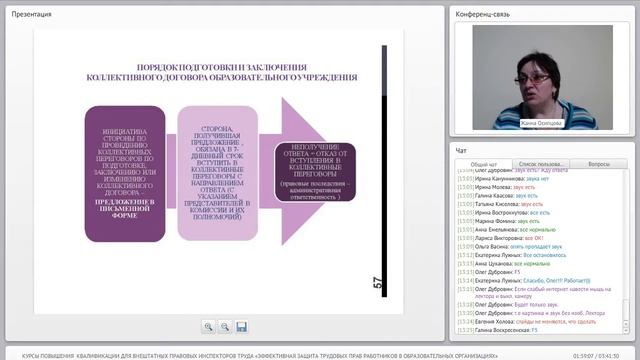
Task: Click the slide box 'Неполучение ответа'
Action: (x=315, y=172)
